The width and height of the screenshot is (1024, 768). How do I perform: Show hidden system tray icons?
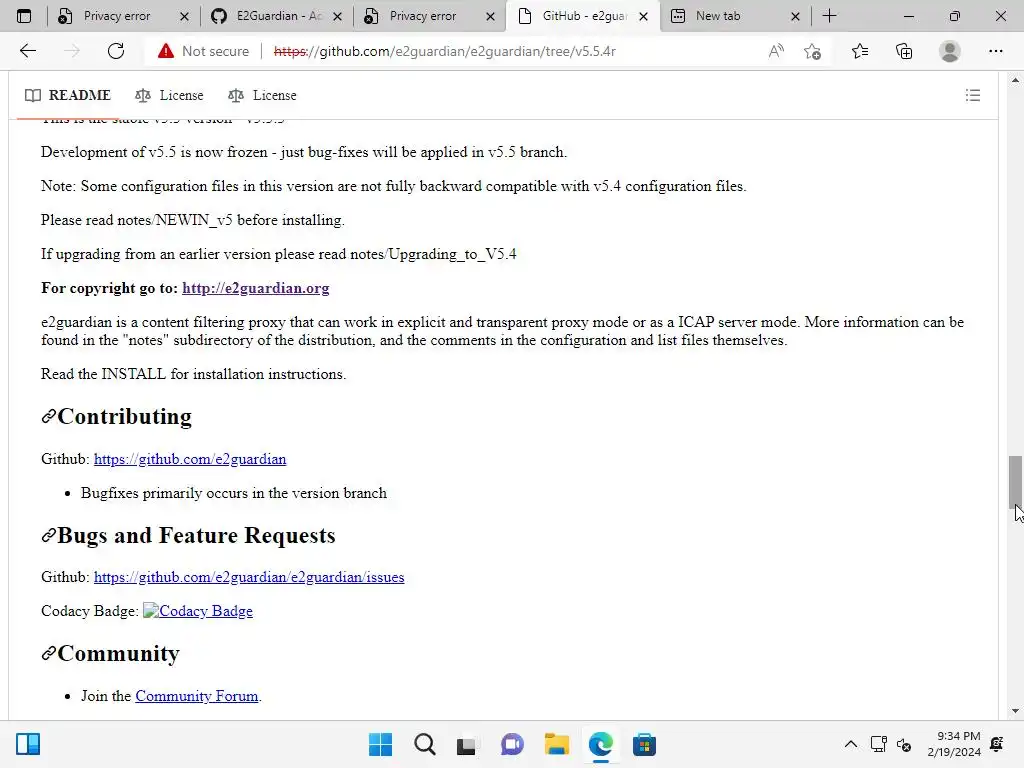pyautogui.click(x=850, y=744)
